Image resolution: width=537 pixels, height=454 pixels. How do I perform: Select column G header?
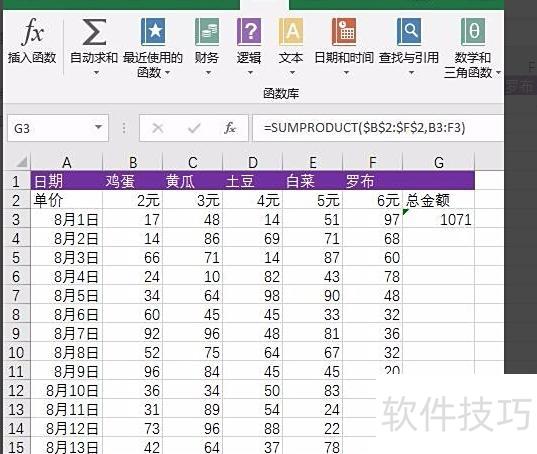click(439, 162)
